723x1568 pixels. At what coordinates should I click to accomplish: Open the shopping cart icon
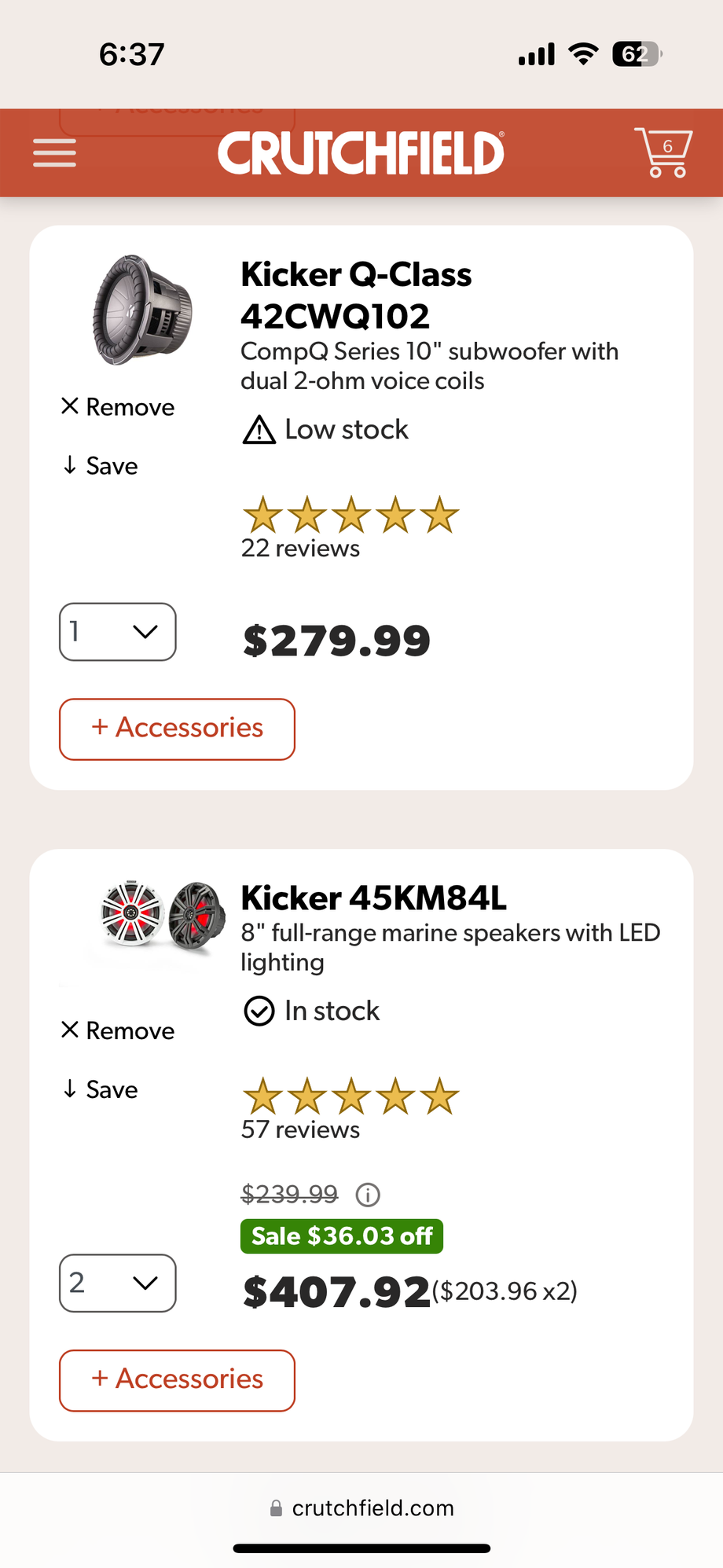(x=663, y=152)
